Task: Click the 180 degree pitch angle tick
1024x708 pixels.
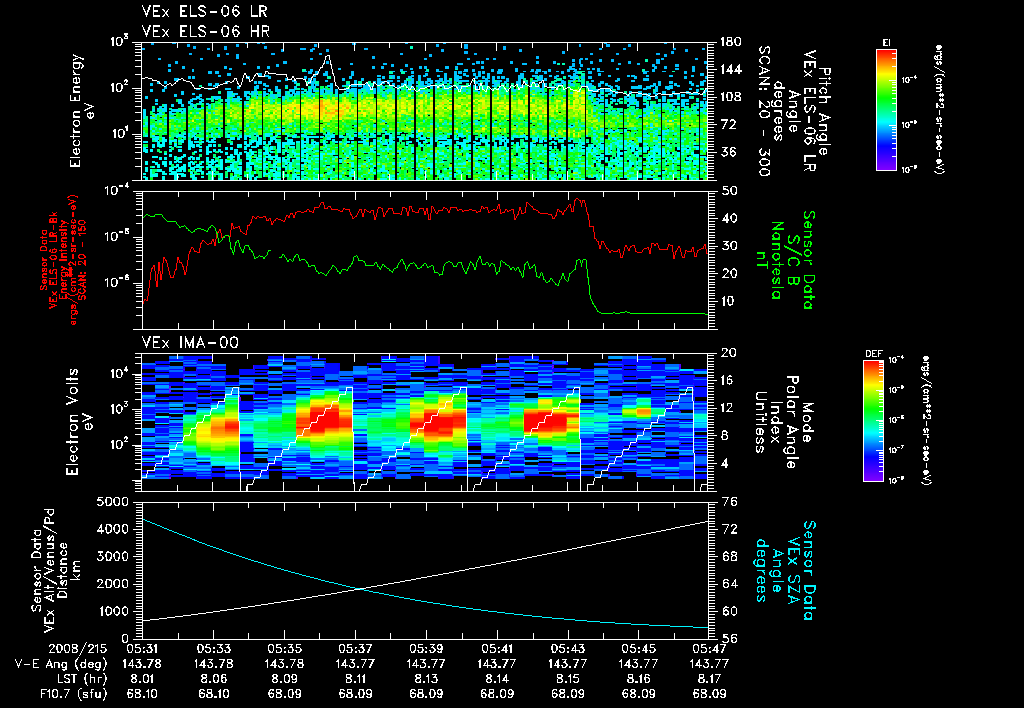Action: click(x=729, y=42)
